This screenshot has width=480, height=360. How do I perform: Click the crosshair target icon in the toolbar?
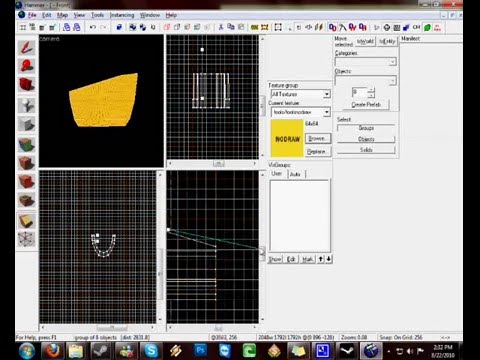387,27
